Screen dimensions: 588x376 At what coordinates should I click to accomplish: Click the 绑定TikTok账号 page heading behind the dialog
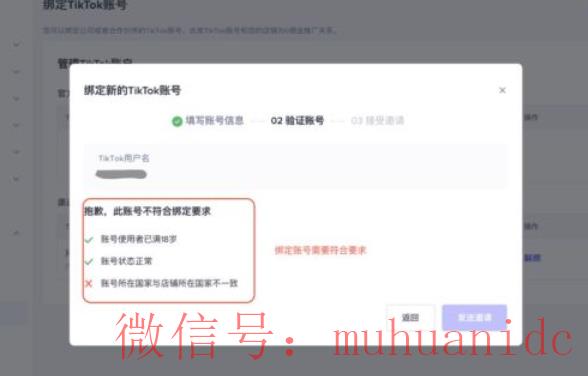tap(85, 5)
